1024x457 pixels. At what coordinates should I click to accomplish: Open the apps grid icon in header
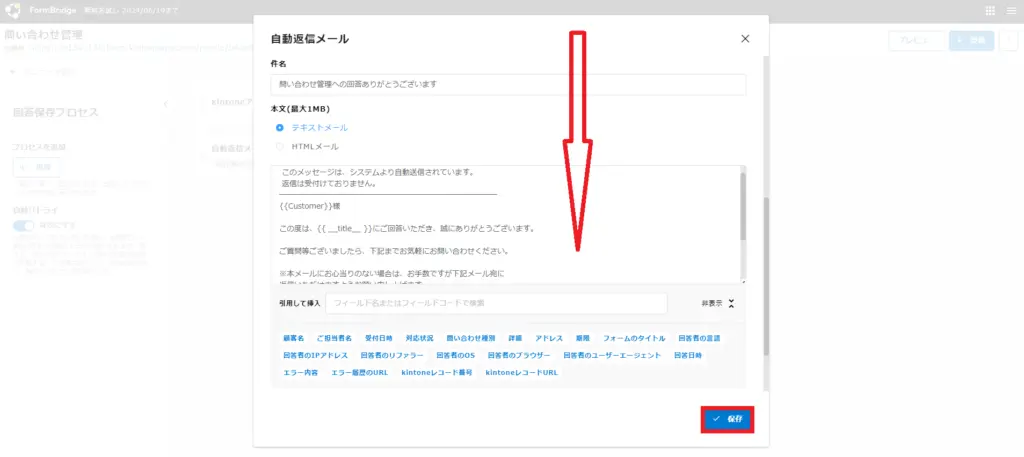point(990,11)
